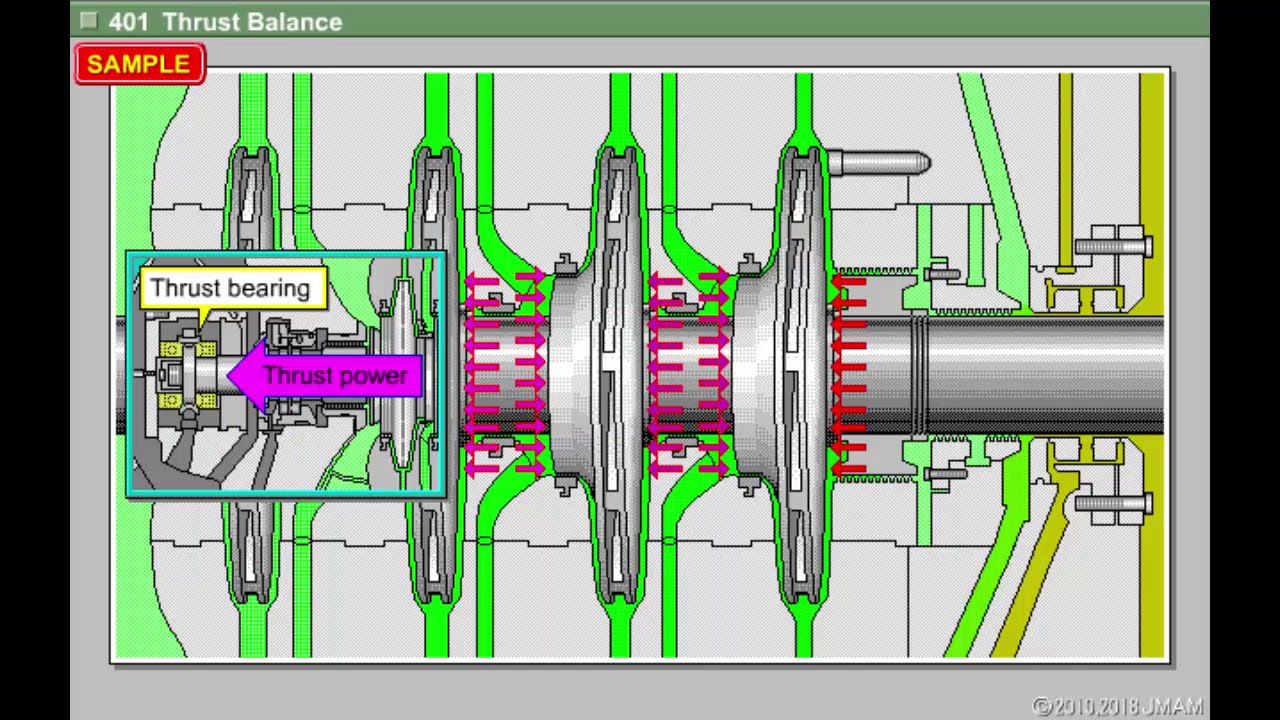Image resolution: width=1280 pixels, height=720 pixels.
Task: Click the magenta 'Thrust power' arrow
Action: coord(325,376)
